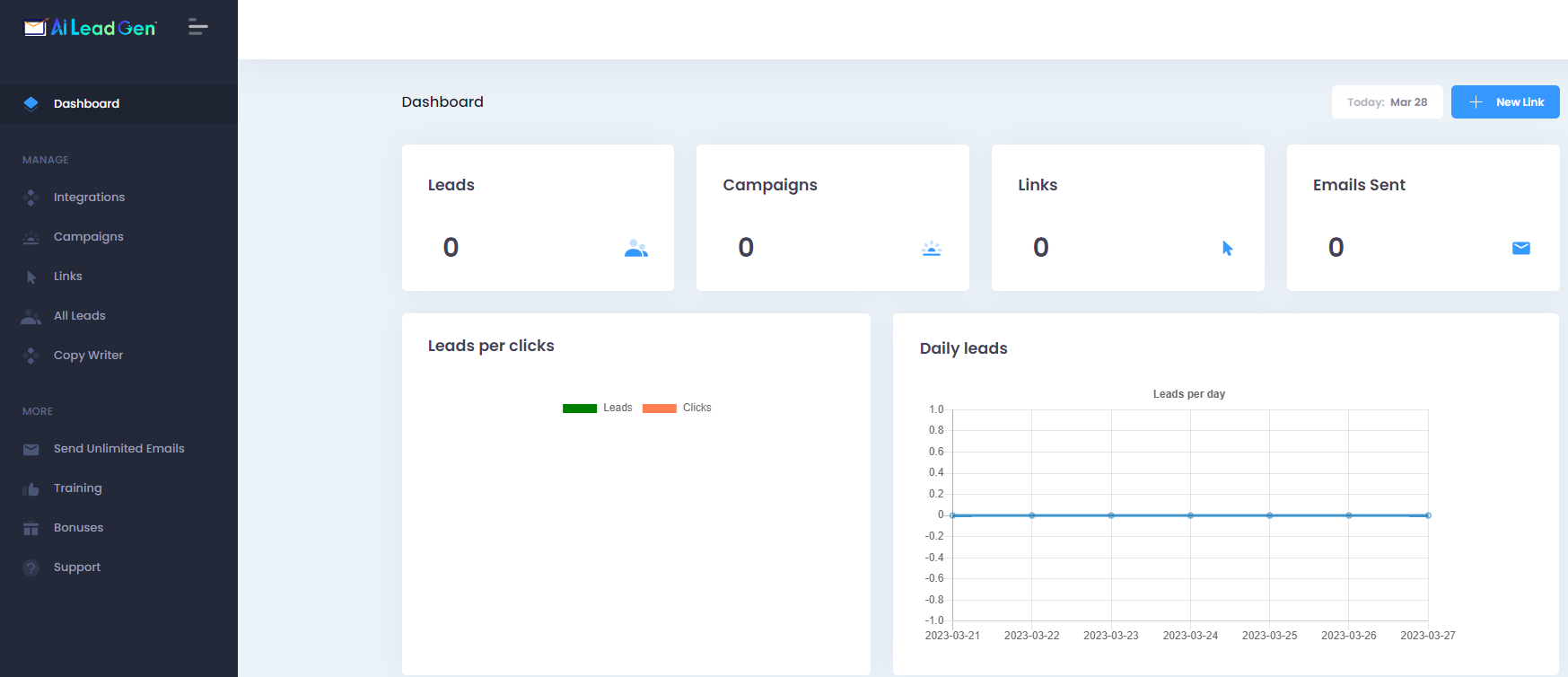Open Copy Writer from sidebar
1568x677 pixels.
[x=118, y=356]
